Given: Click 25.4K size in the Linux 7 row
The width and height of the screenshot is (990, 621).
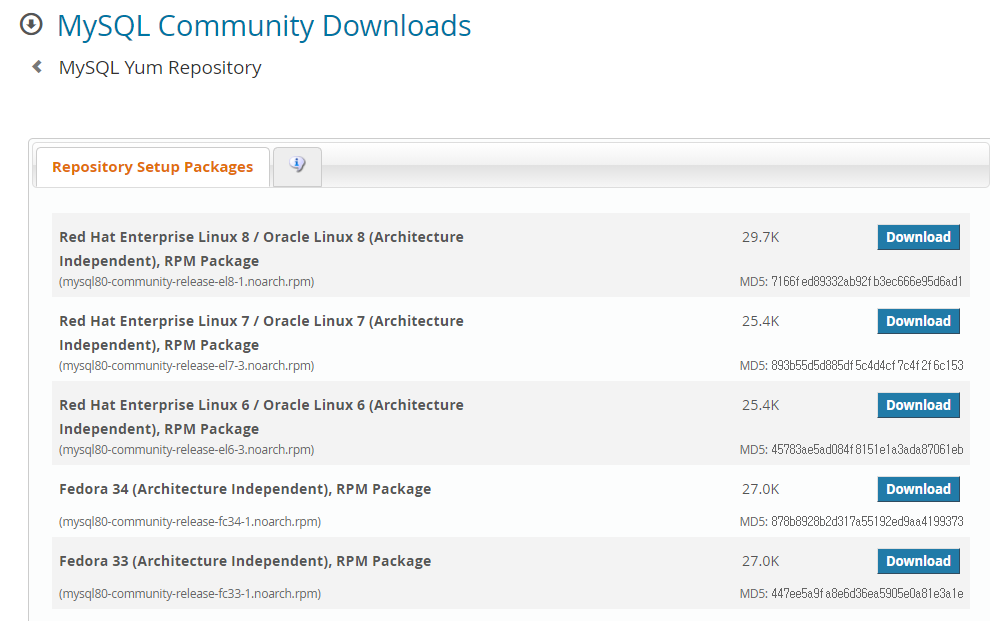Looking at the screenshot, I should pos(760,321).
